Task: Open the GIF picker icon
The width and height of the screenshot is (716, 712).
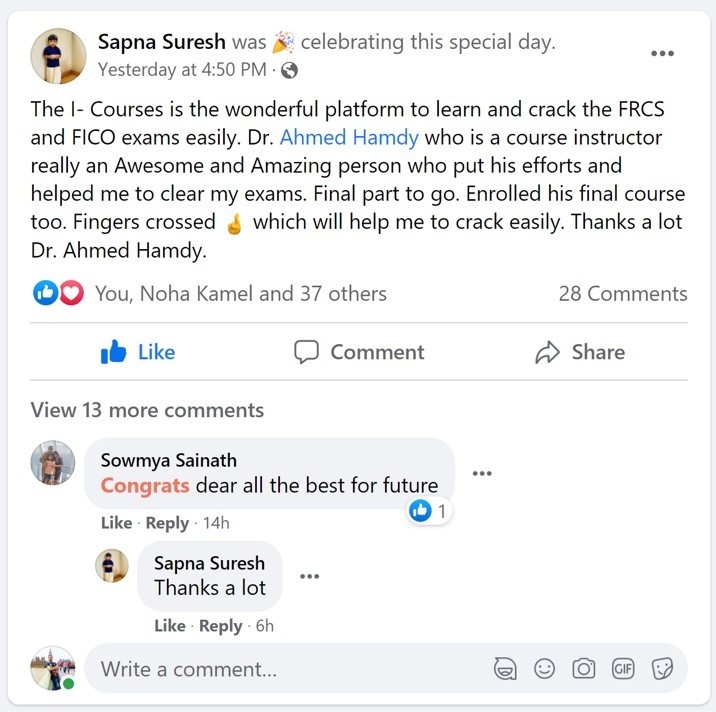Action: [x=623, y=669]
